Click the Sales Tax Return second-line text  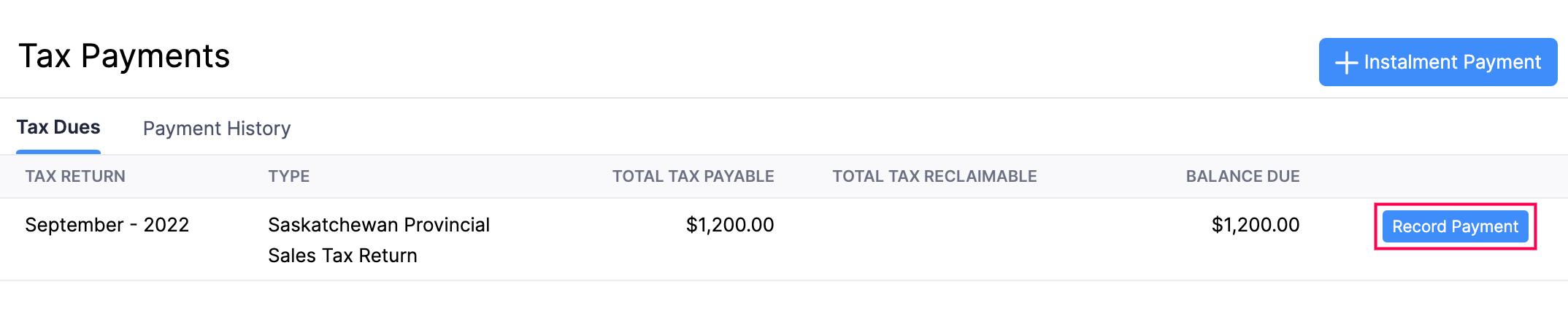pos(342,256)
